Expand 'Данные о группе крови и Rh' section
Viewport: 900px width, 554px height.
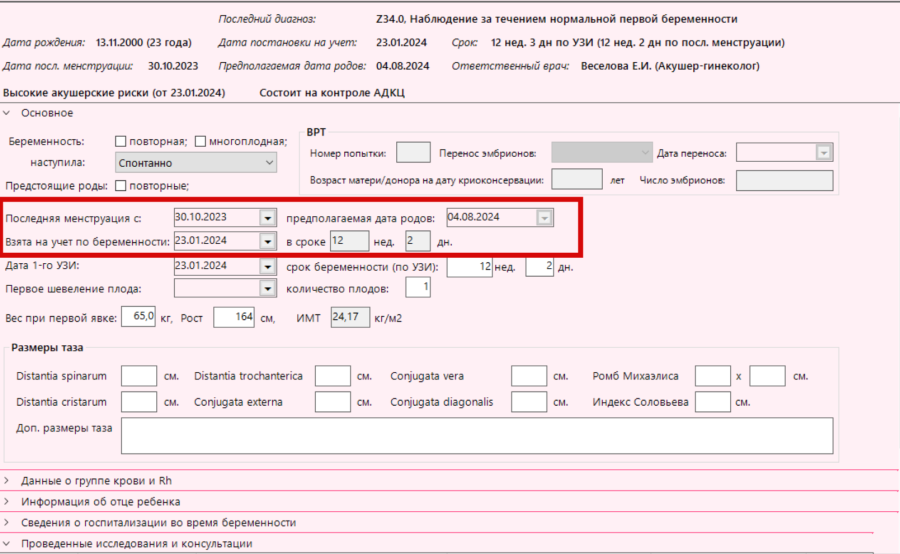pos(7,480)
